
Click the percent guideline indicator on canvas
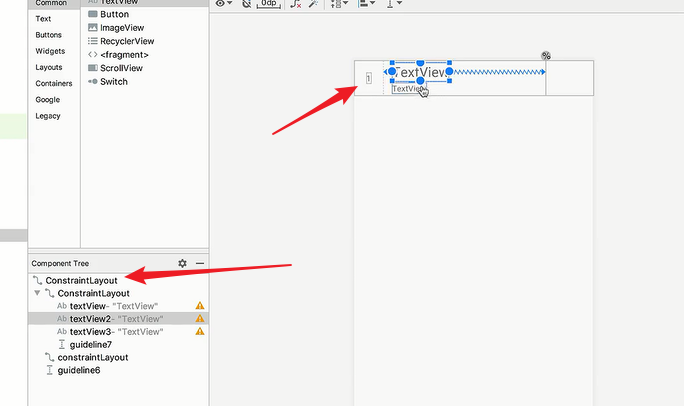pos(546,56)
